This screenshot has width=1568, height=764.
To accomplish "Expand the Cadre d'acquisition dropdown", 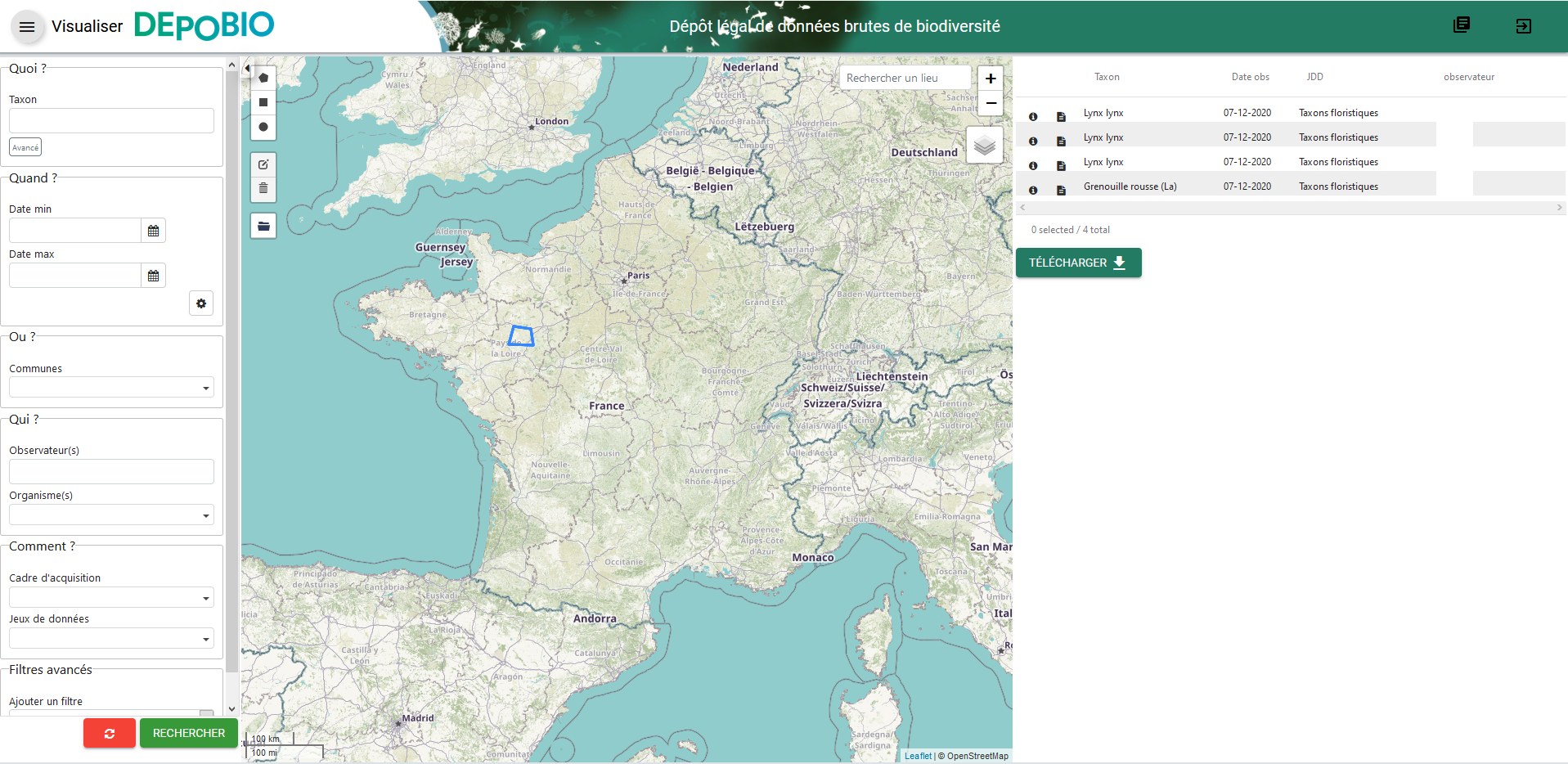I will point(111,597).
